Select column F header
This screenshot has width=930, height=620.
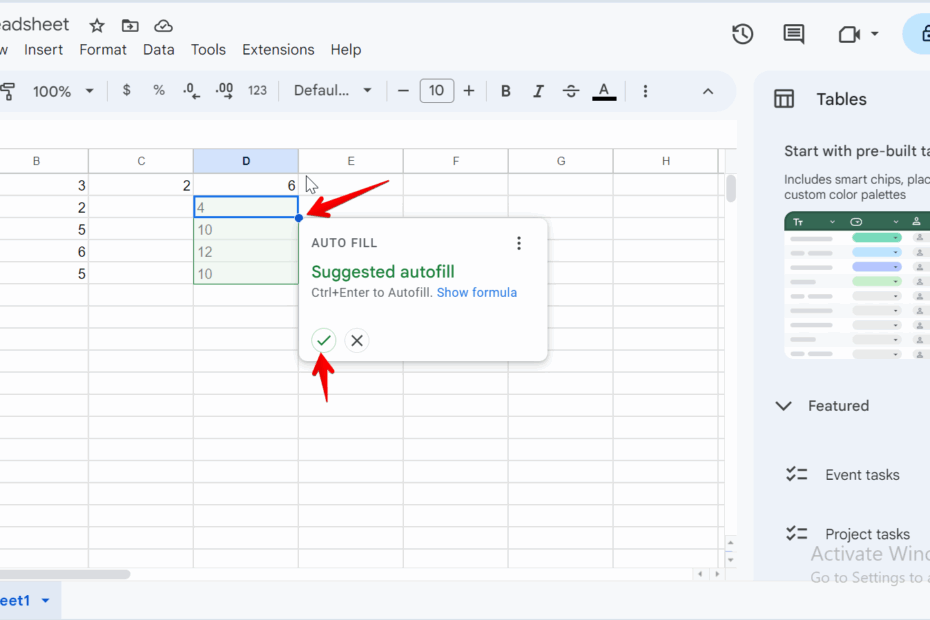pyautogui.click(x=456, y=161)
